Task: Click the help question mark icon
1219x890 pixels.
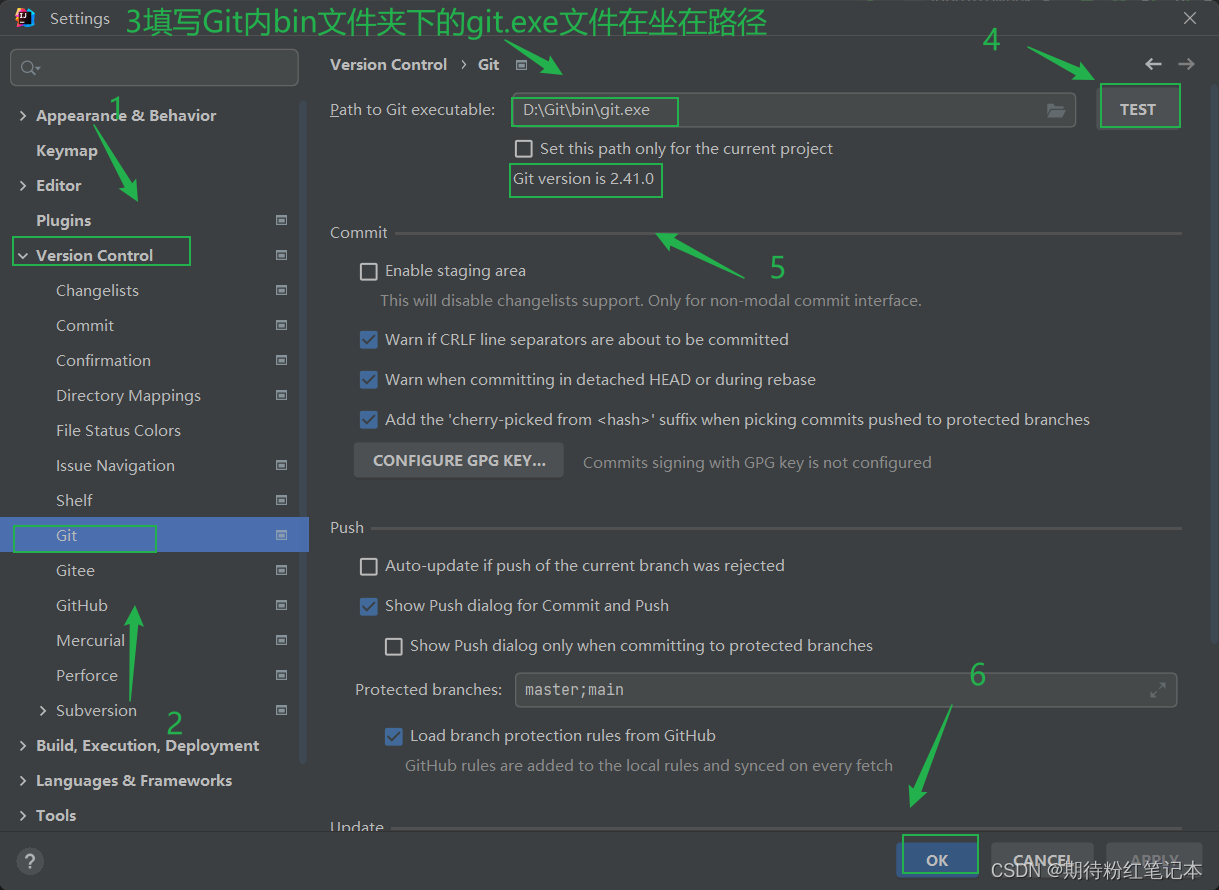Action: [30, 861]
